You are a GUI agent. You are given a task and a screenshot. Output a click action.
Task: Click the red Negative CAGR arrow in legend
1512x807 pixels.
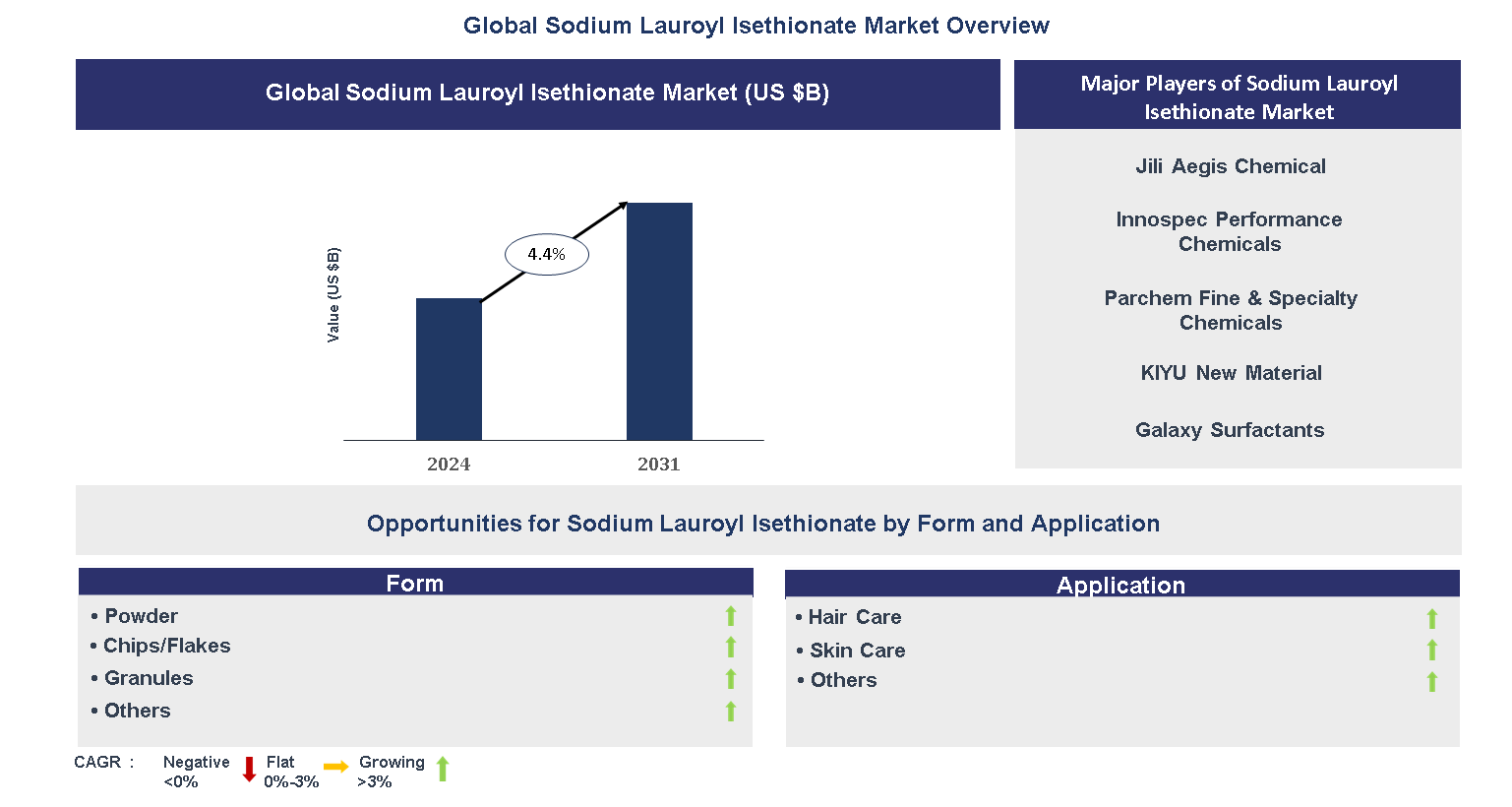point(248,770)
